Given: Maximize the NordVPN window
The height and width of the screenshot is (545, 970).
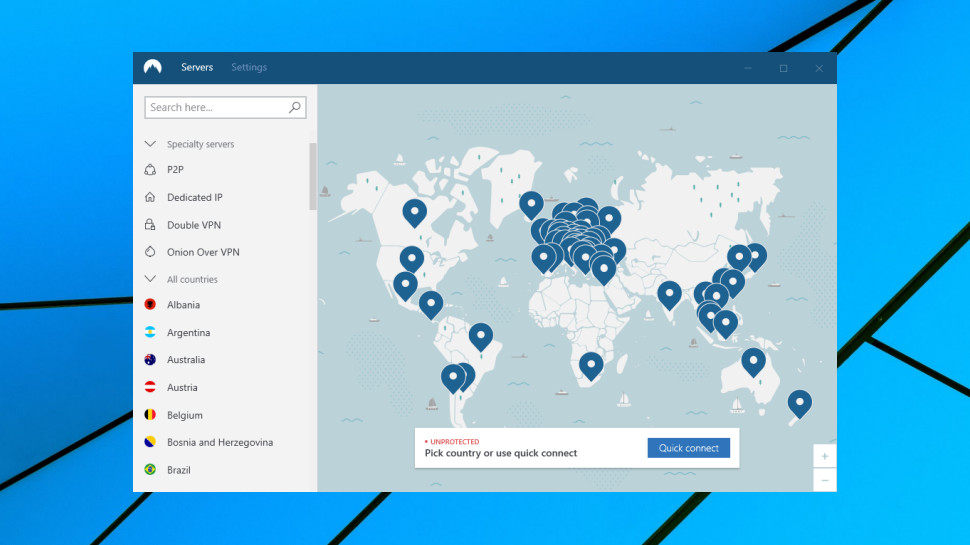Looking at the screenshot, I should (783, 68).
